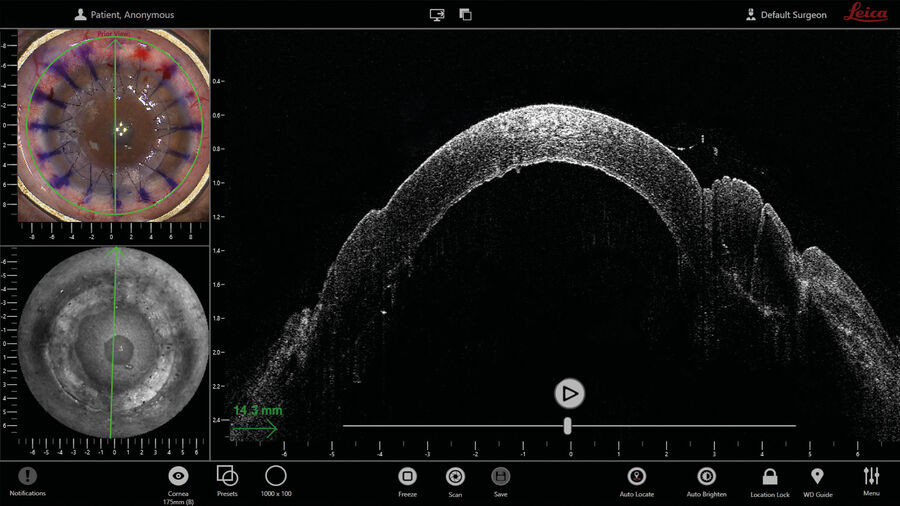Select the Patient, Anonymous profile

pos(125,15)
